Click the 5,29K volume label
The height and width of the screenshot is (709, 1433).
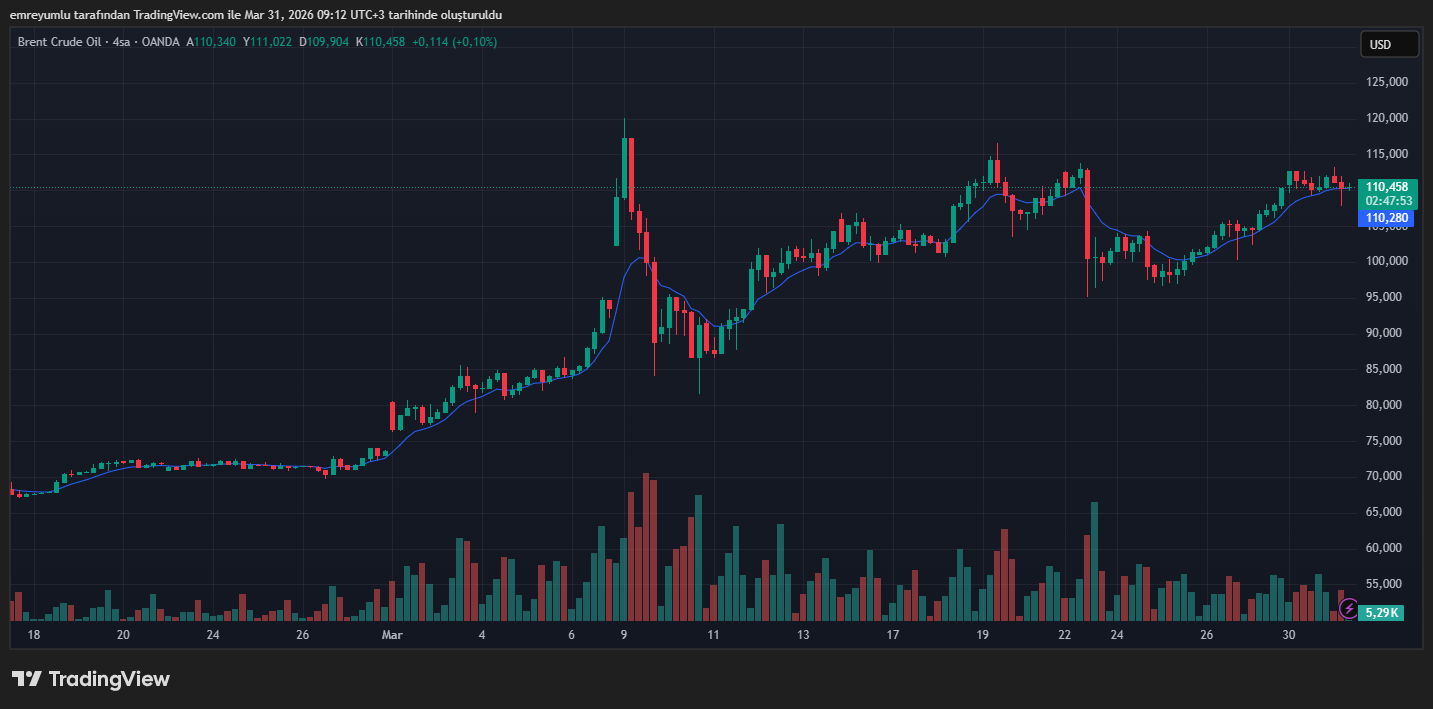tap(1386, 612)
